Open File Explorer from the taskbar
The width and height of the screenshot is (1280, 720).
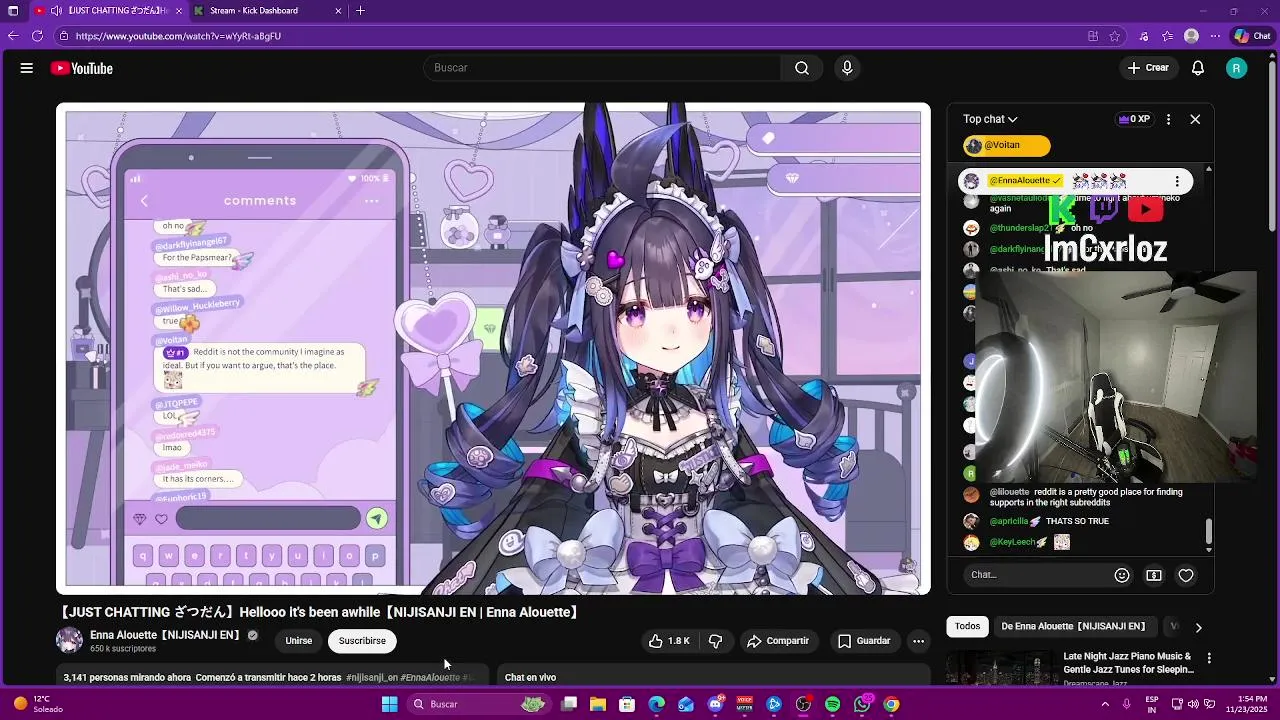(598, 705)
